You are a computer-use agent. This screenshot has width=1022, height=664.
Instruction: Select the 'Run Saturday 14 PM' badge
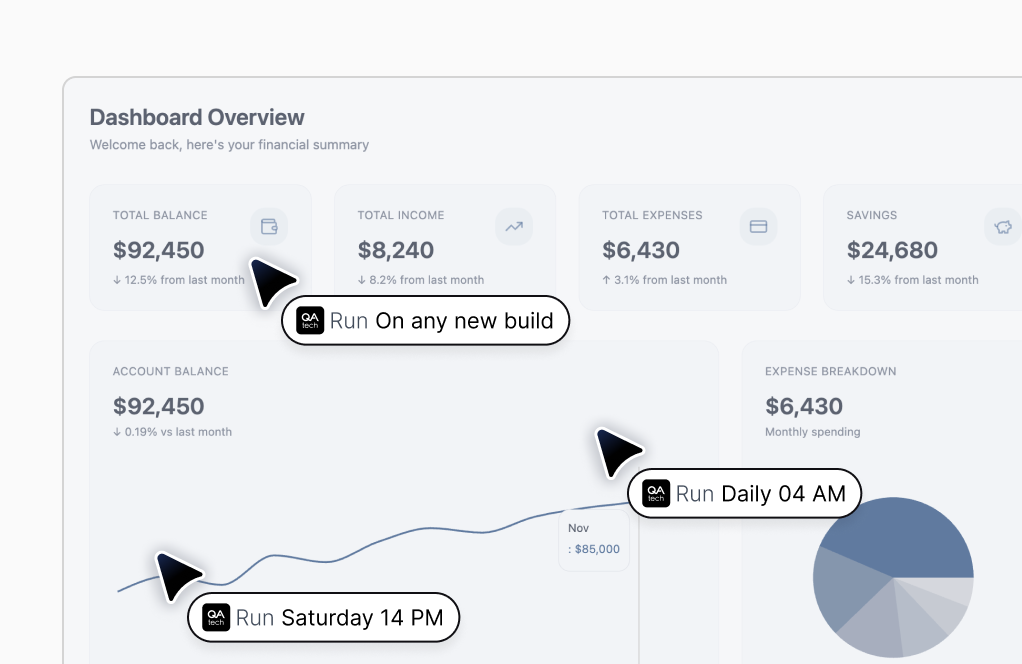point(323,617)
